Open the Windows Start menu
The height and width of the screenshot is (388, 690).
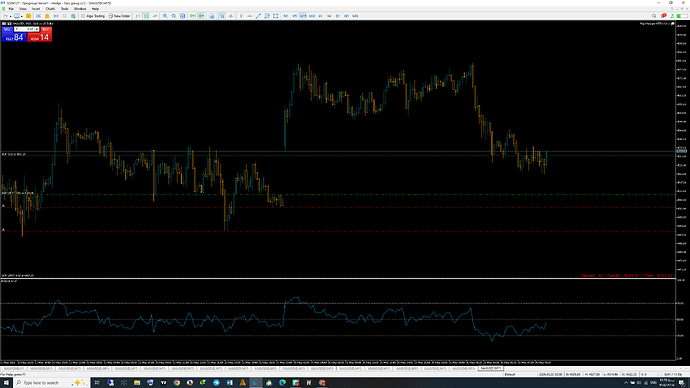pyautogui.click(x=6, y=383)
